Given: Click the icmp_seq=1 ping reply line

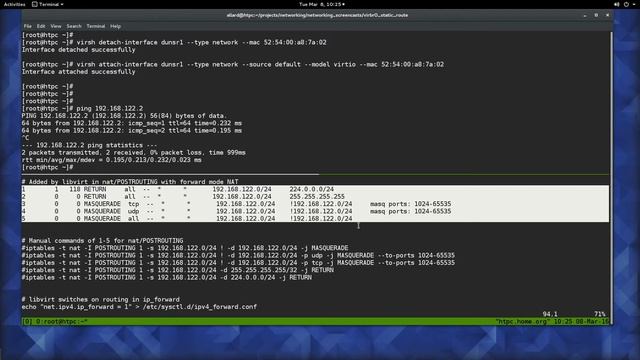Looking at the screenshot, I should pyautogui.click(x=132, y=123).
